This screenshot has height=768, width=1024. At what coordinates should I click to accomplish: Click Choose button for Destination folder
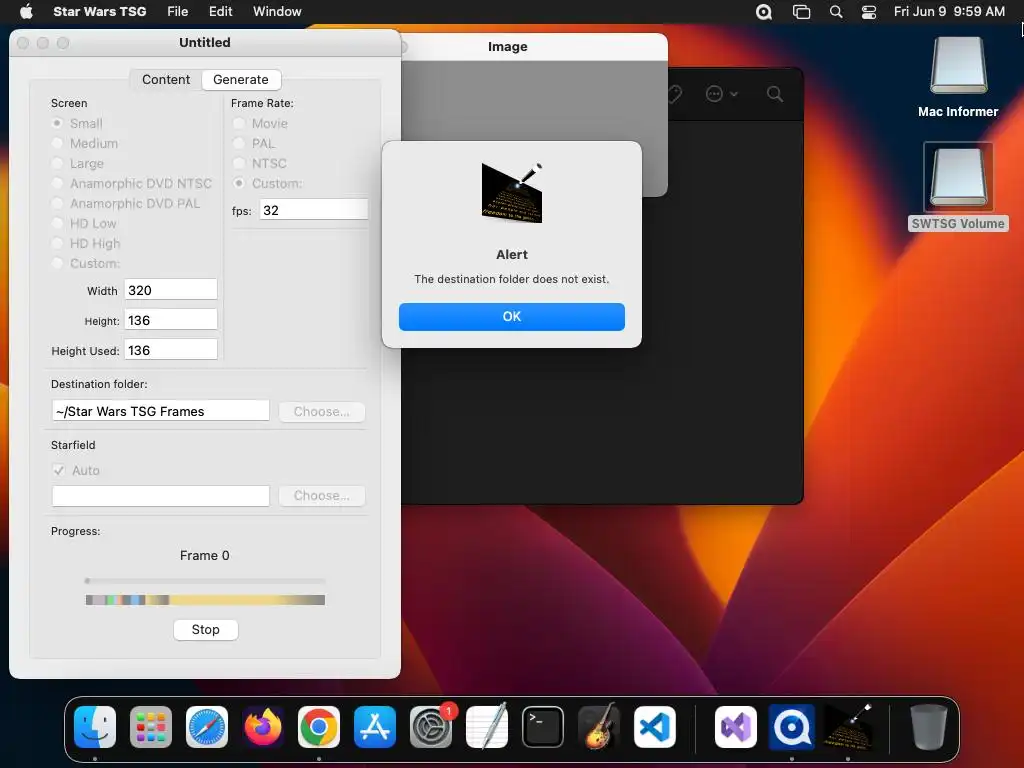[321, 411]
